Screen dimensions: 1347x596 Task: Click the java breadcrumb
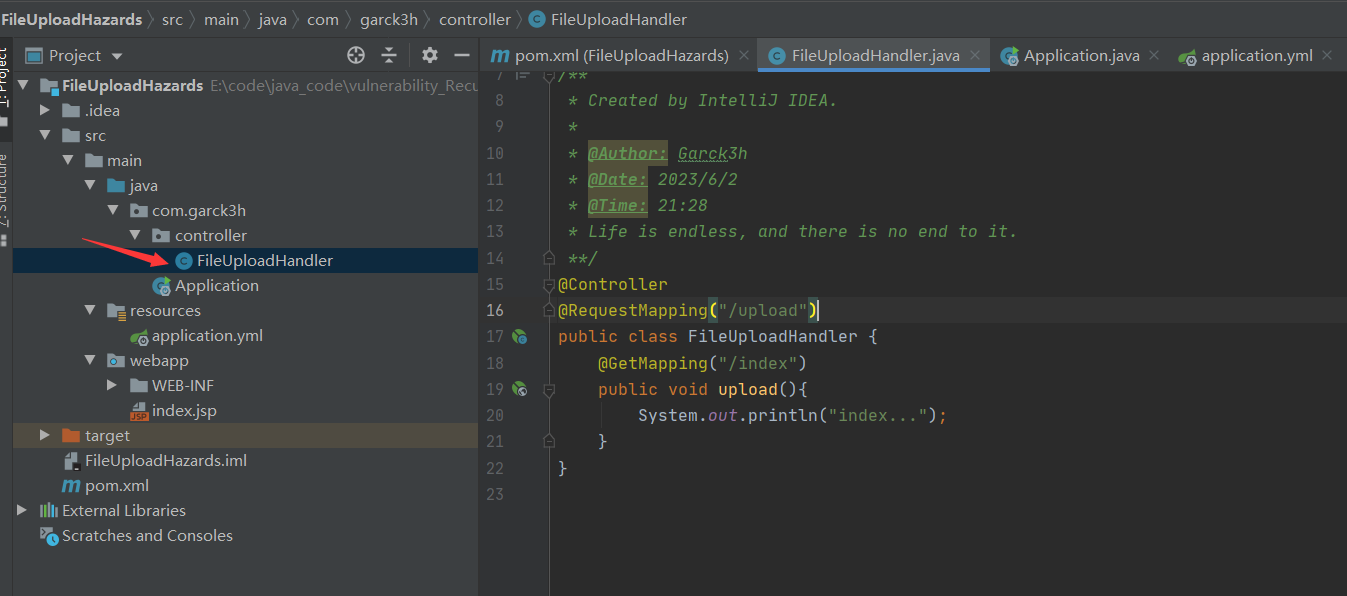click(272, 19)
